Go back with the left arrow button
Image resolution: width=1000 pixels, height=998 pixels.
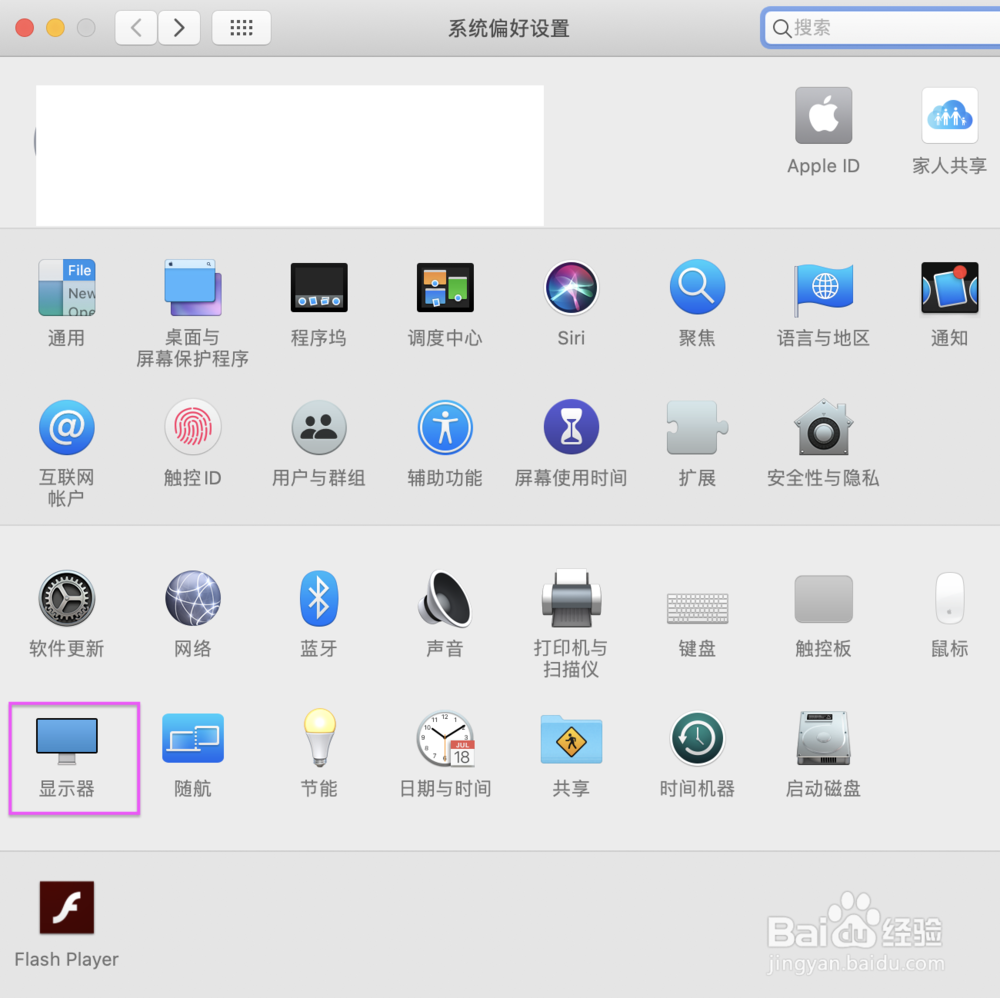point(136,27)
